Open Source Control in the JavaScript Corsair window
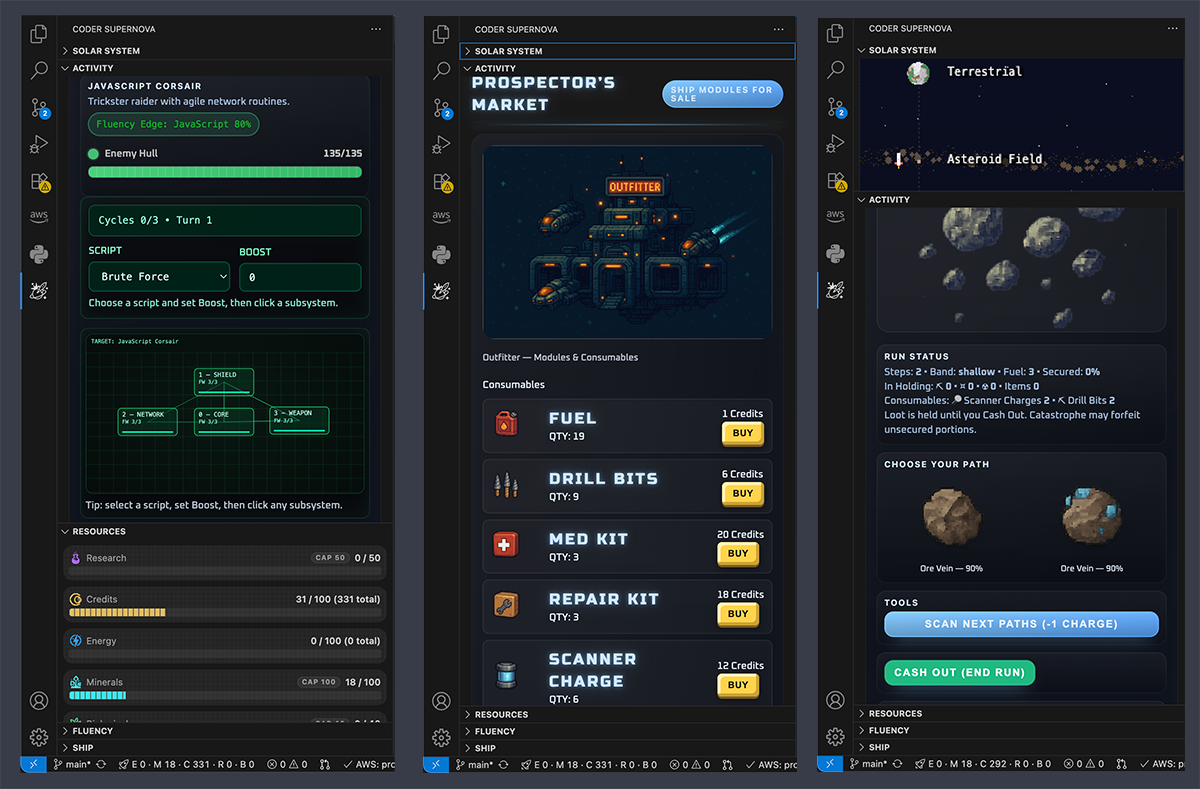The width and height of the screenshot is (1200, 789). pyautogui.click(x=39, y=108)
